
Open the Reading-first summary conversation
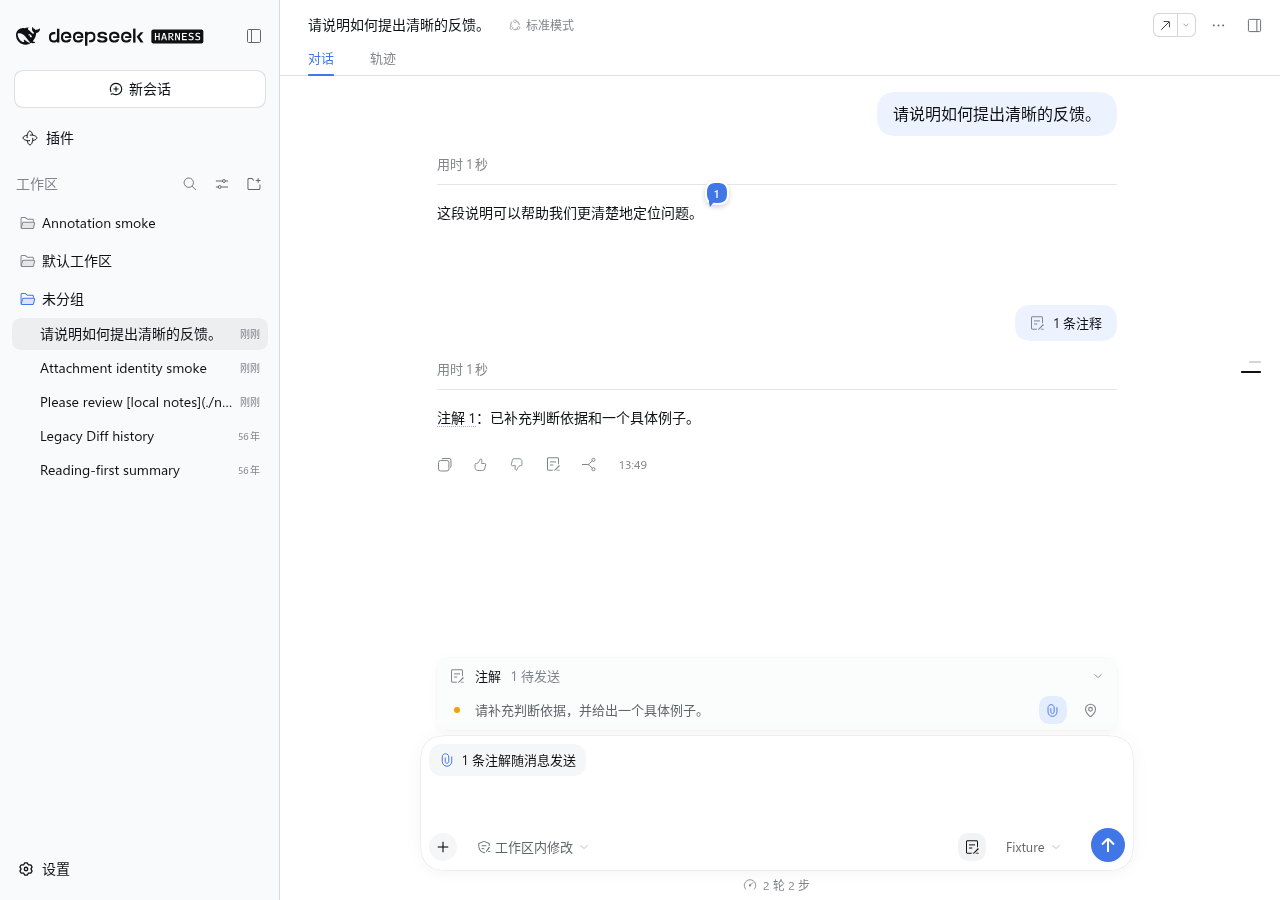[x=140, y=470]
